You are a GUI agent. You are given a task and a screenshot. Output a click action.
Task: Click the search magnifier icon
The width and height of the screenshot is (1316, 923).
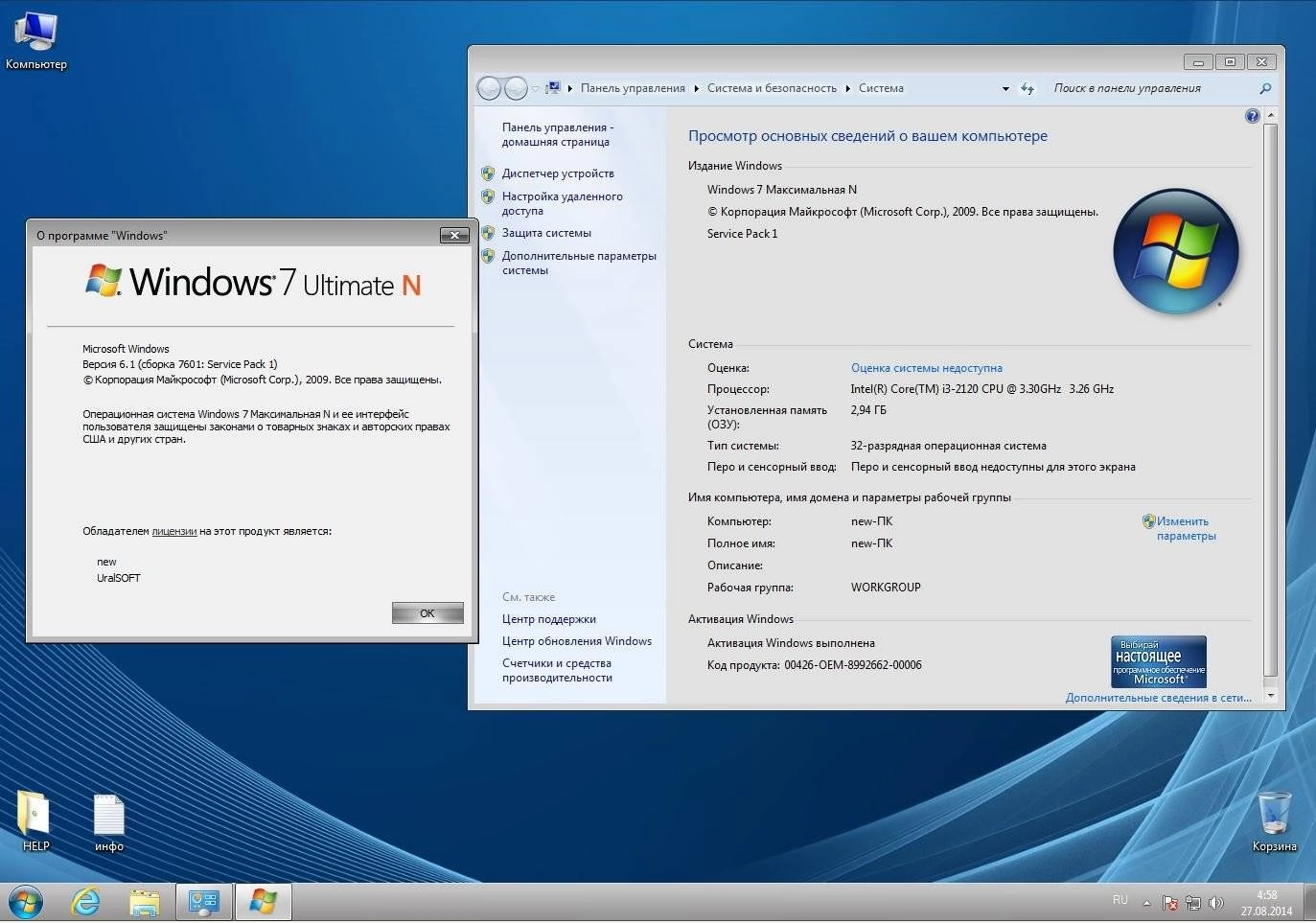[1265, 88]
